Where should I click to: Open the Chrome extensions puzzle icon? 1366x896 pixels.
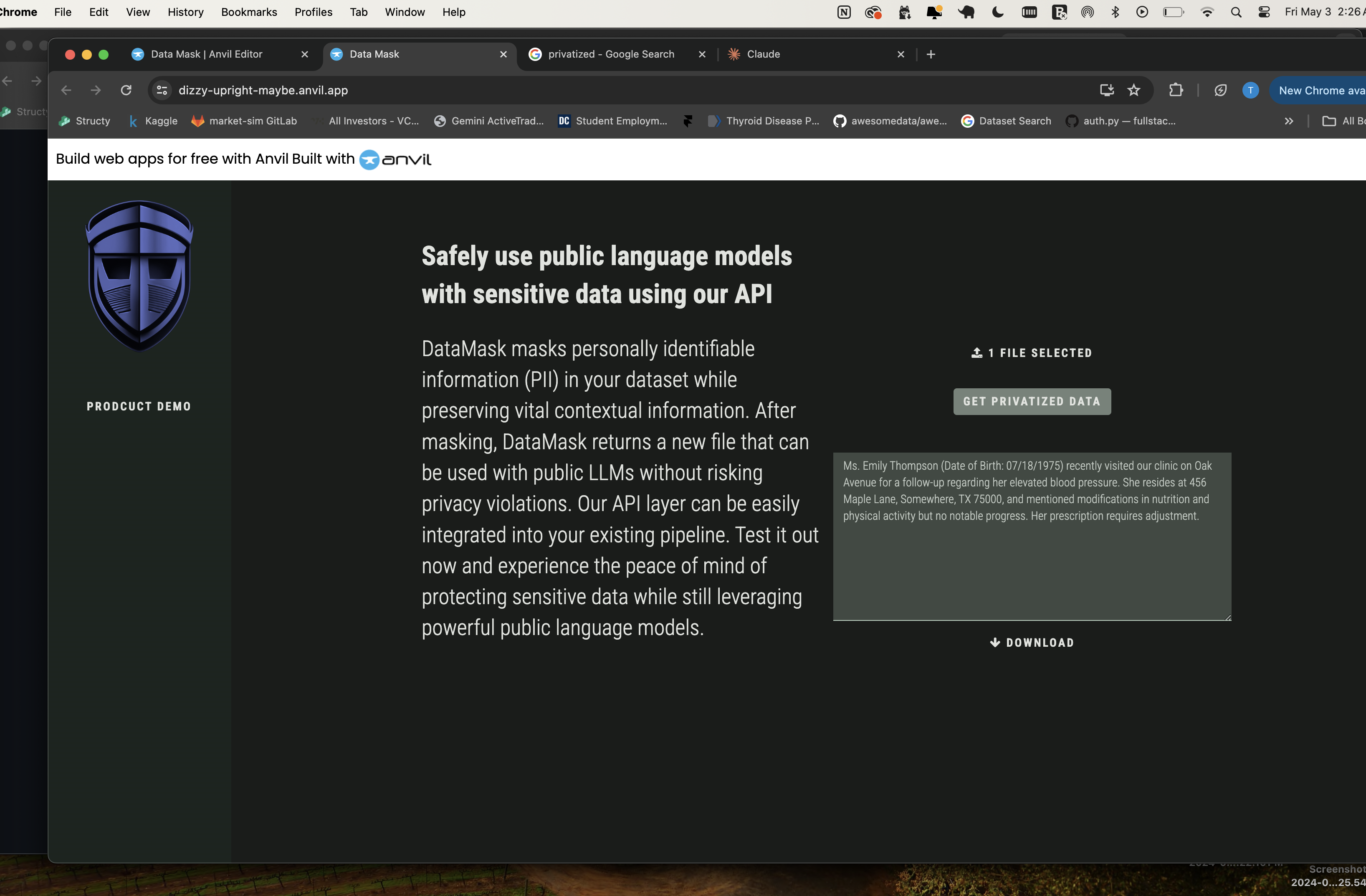tap(1176, 90)
